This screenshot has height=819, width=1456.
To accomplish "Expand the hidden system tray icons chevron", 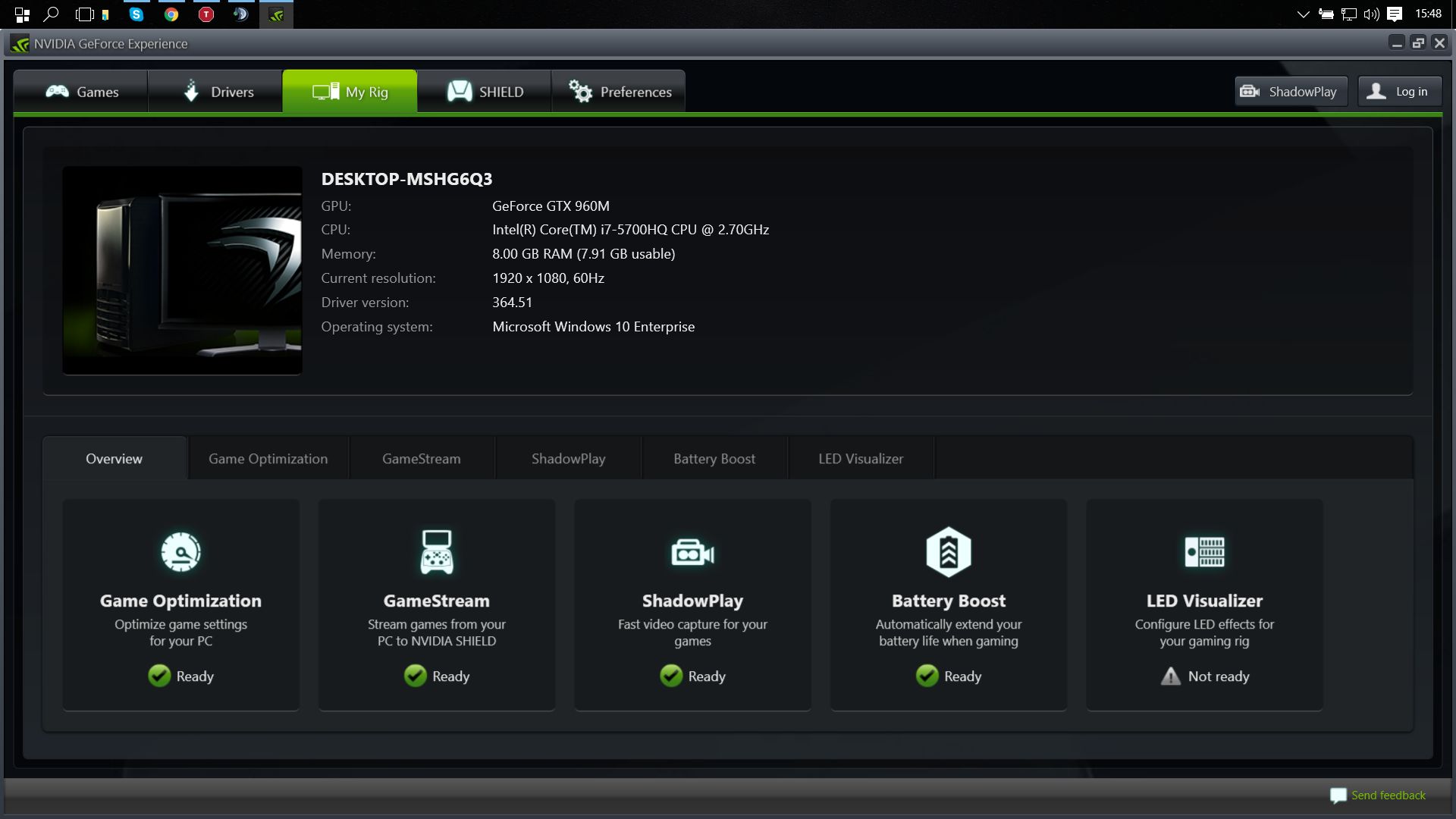I will tap(1303, 14).
